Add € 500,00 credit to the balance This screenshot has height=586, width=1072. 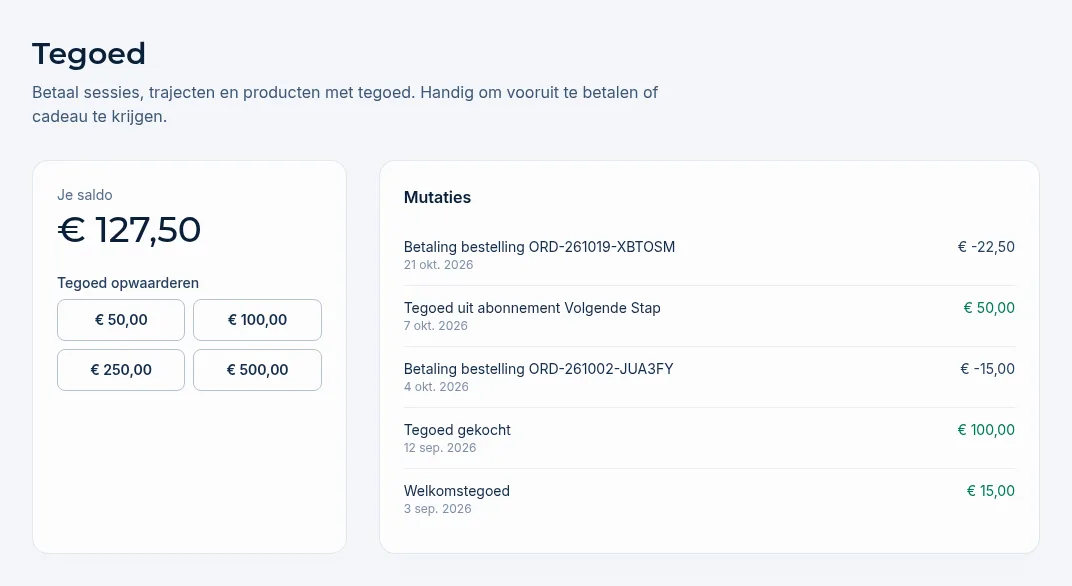coord(257,370)
